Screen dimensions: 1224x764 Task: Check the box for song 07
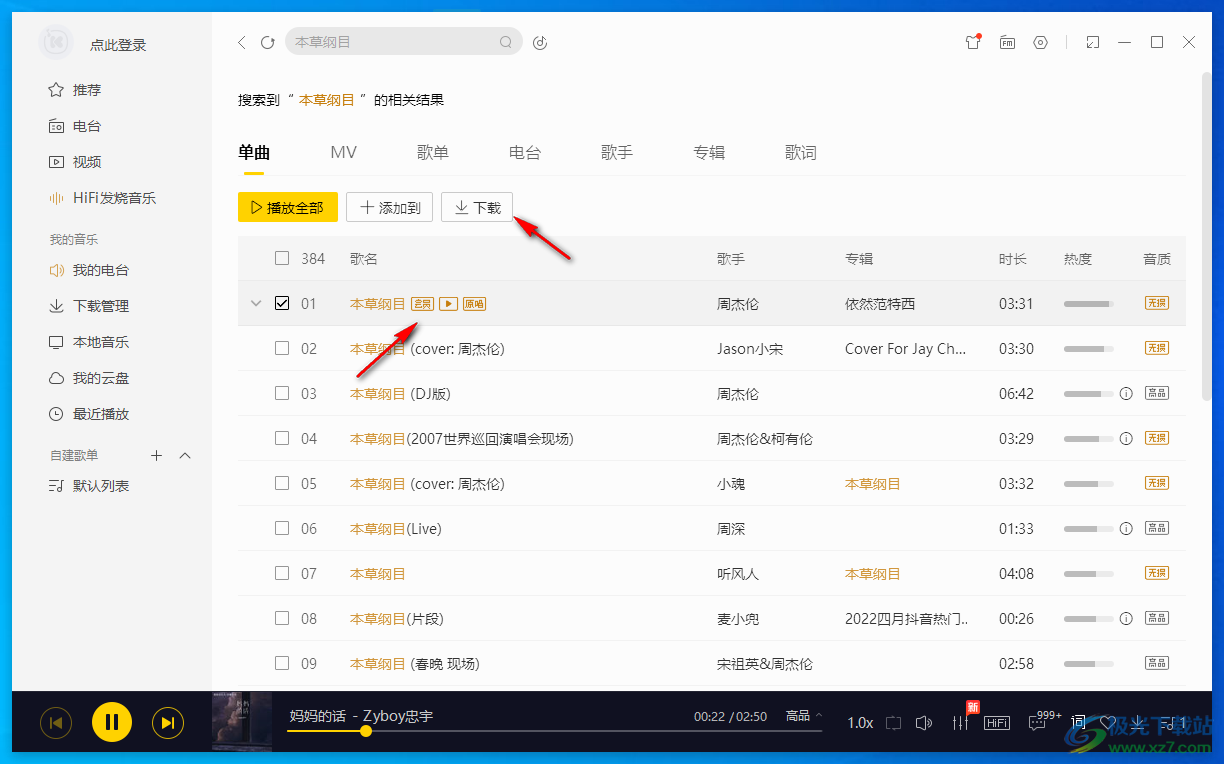[282, 573]
